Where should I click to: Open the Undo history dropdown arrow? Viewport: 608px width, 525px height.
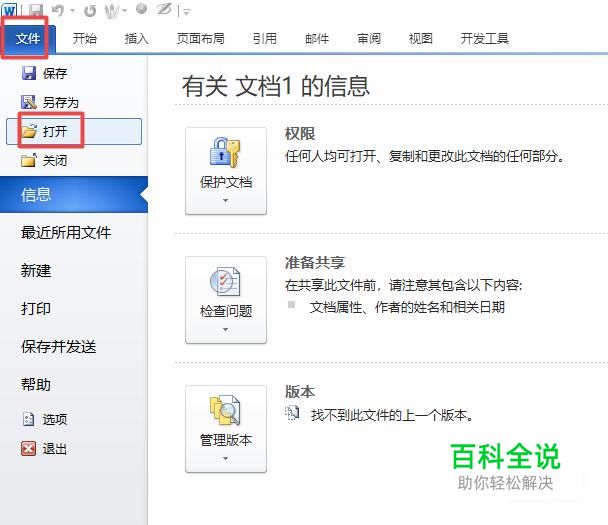(x=72, y=11)
